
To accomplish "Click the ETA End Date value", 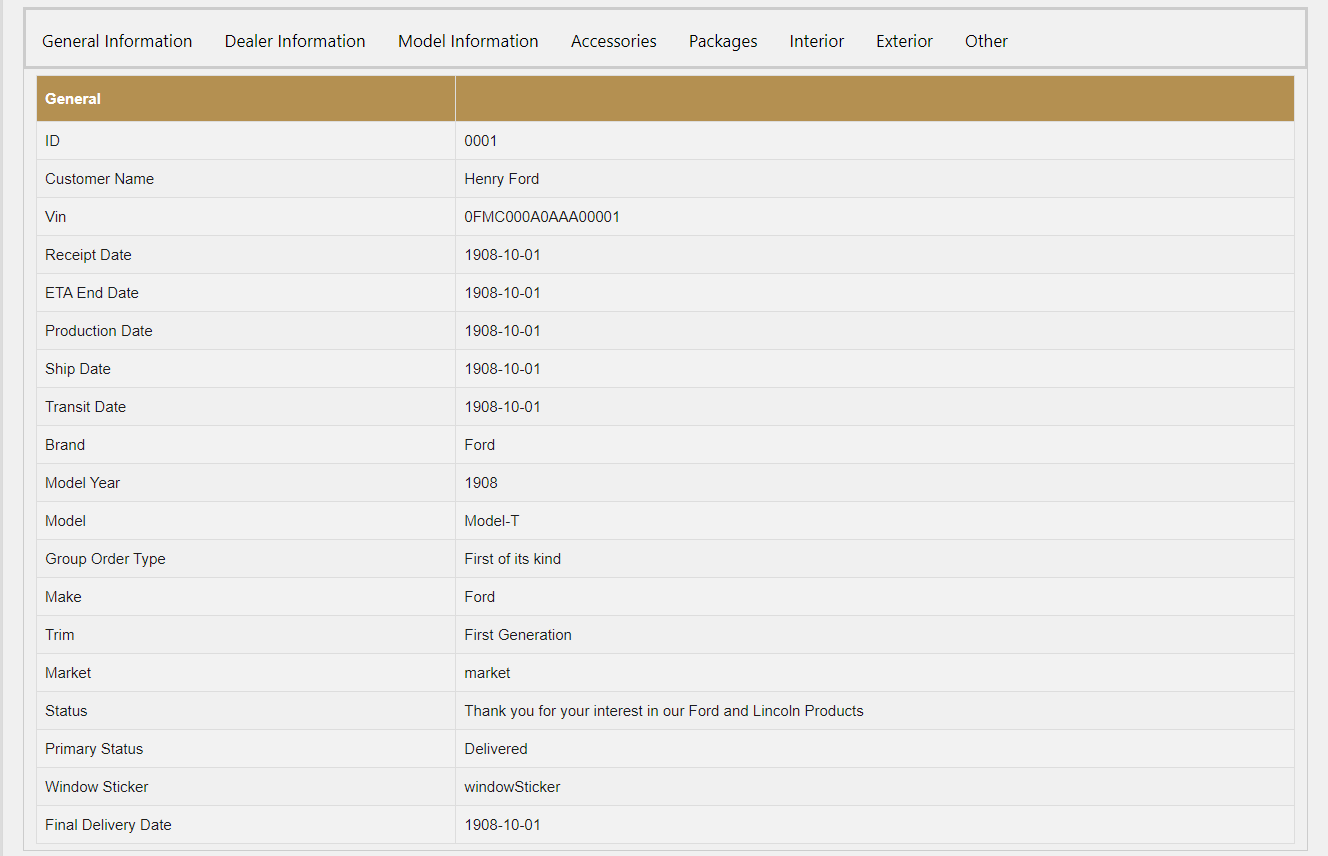I will (503, 293).
